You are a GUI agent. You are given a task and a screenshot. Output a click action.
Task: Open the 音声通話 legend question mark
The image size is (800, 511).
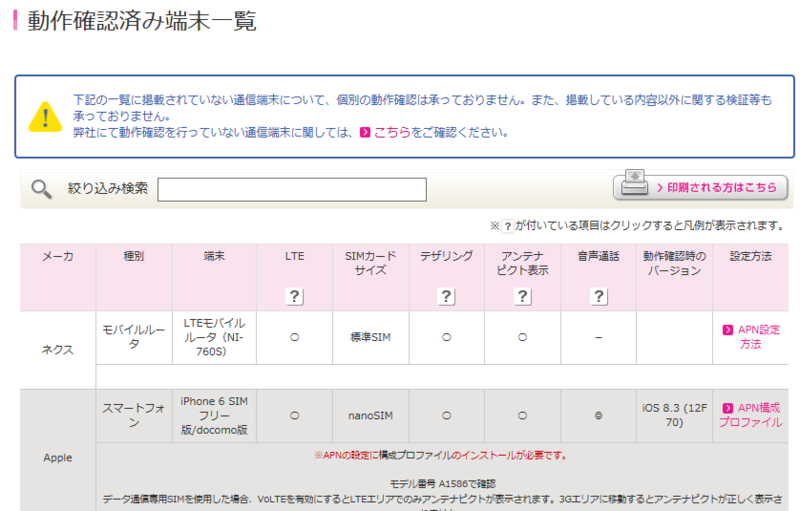point(599,296)
